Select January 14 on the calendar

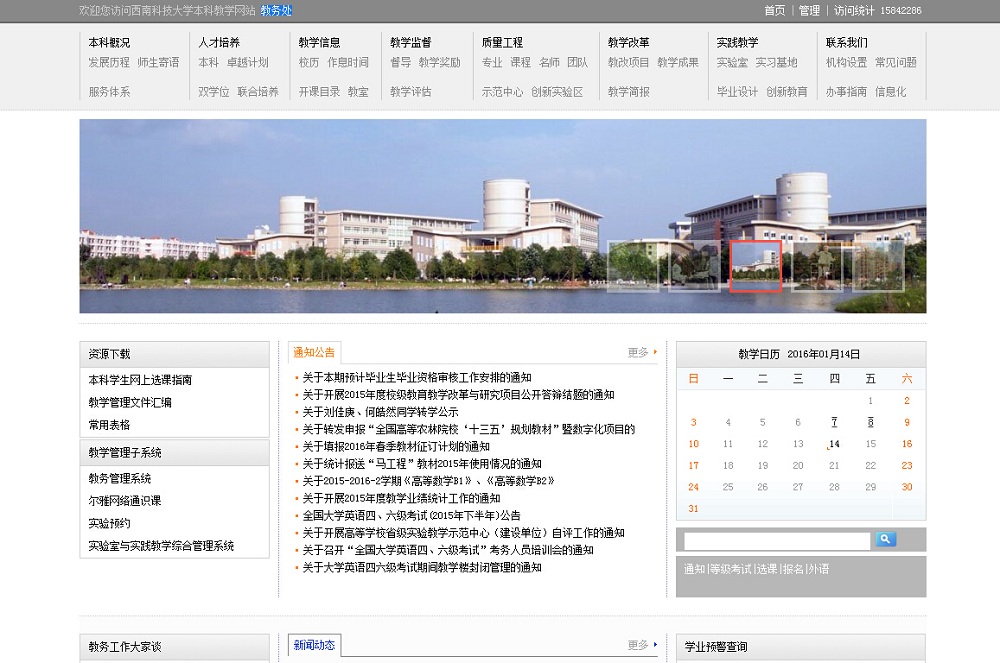pos(834,444)
